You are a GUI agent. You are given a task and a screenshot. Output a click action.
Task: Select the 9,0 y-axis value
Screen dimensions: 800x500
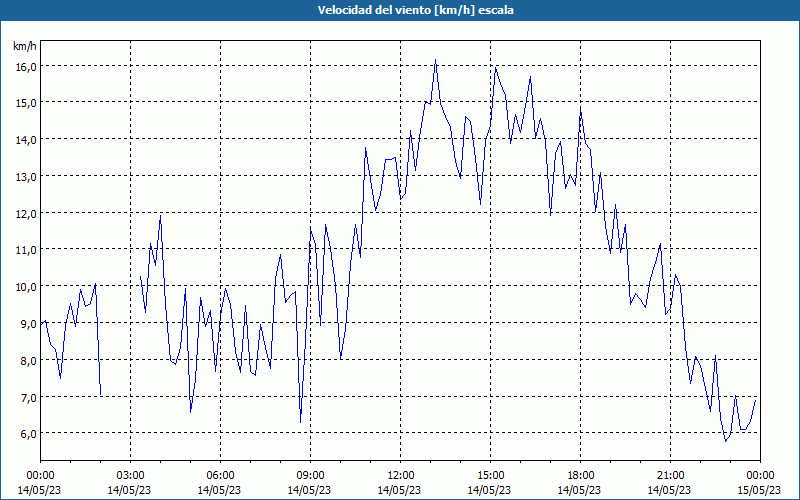[28, 323]
